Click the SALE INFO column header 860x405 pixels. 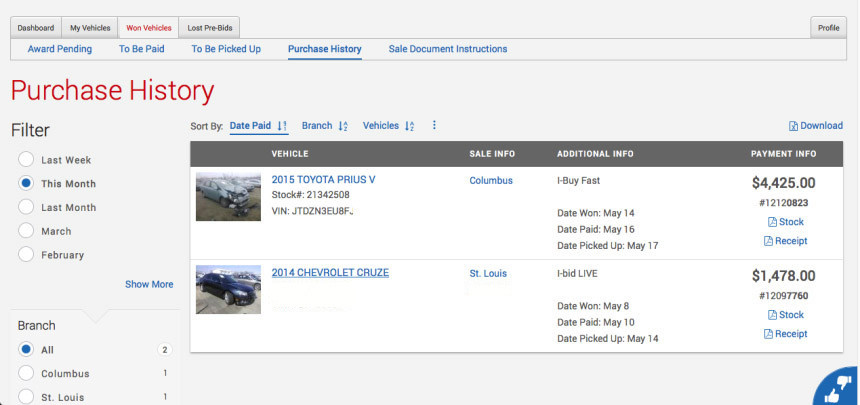pos(492,154)
